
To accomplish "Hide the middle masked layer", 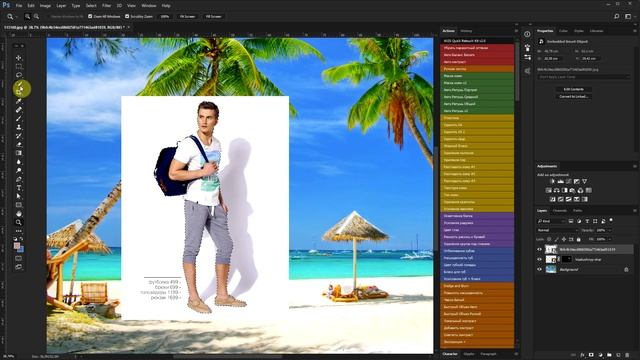I will (540, 259).
